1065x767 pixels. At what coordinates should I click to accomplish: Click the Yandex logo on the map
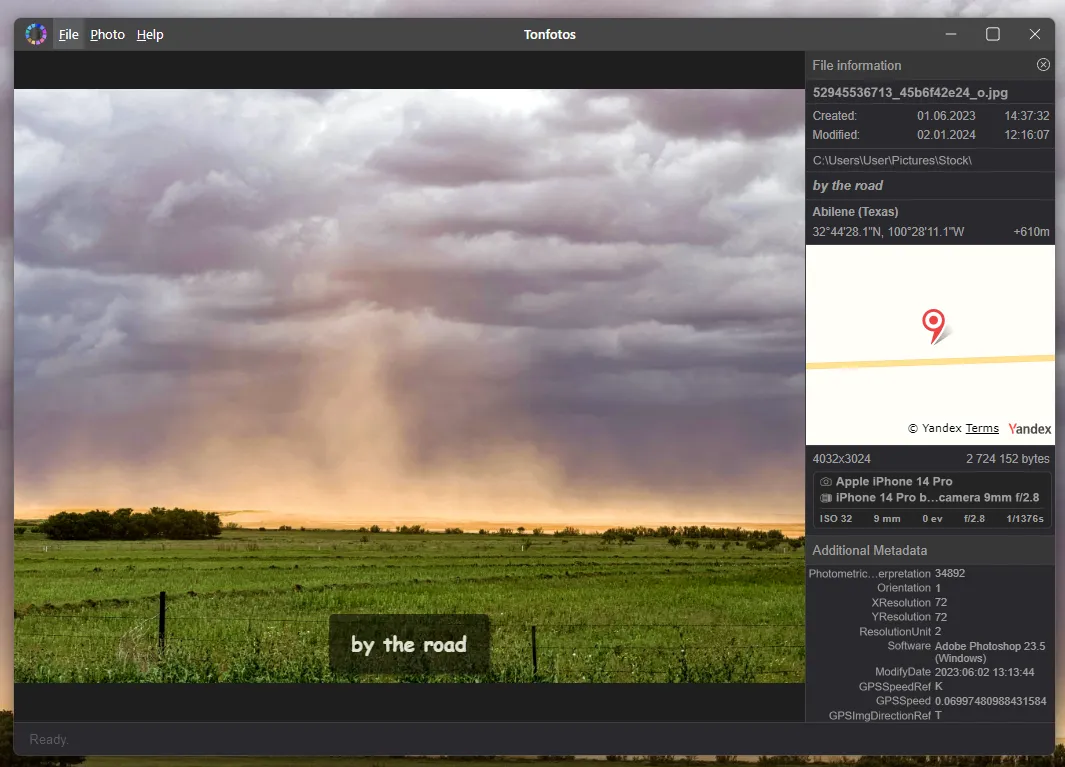click(x=1030, y=429)
